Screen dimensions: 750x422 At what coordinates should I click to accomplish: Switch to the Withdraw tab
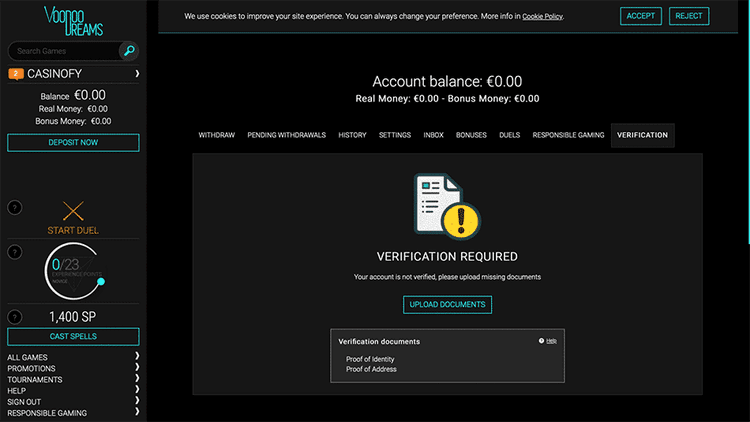point(217,135)
